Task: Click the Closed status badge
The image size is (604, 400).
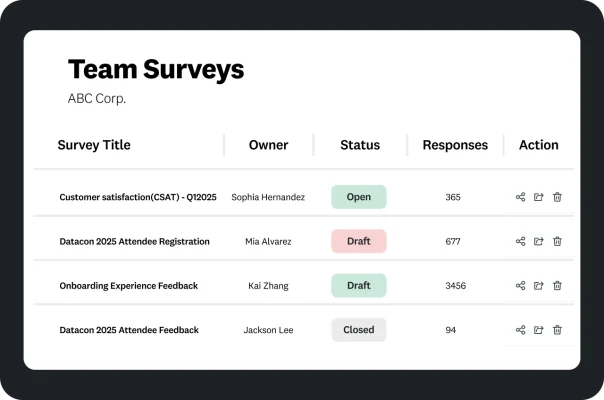Action: [359, 330]
